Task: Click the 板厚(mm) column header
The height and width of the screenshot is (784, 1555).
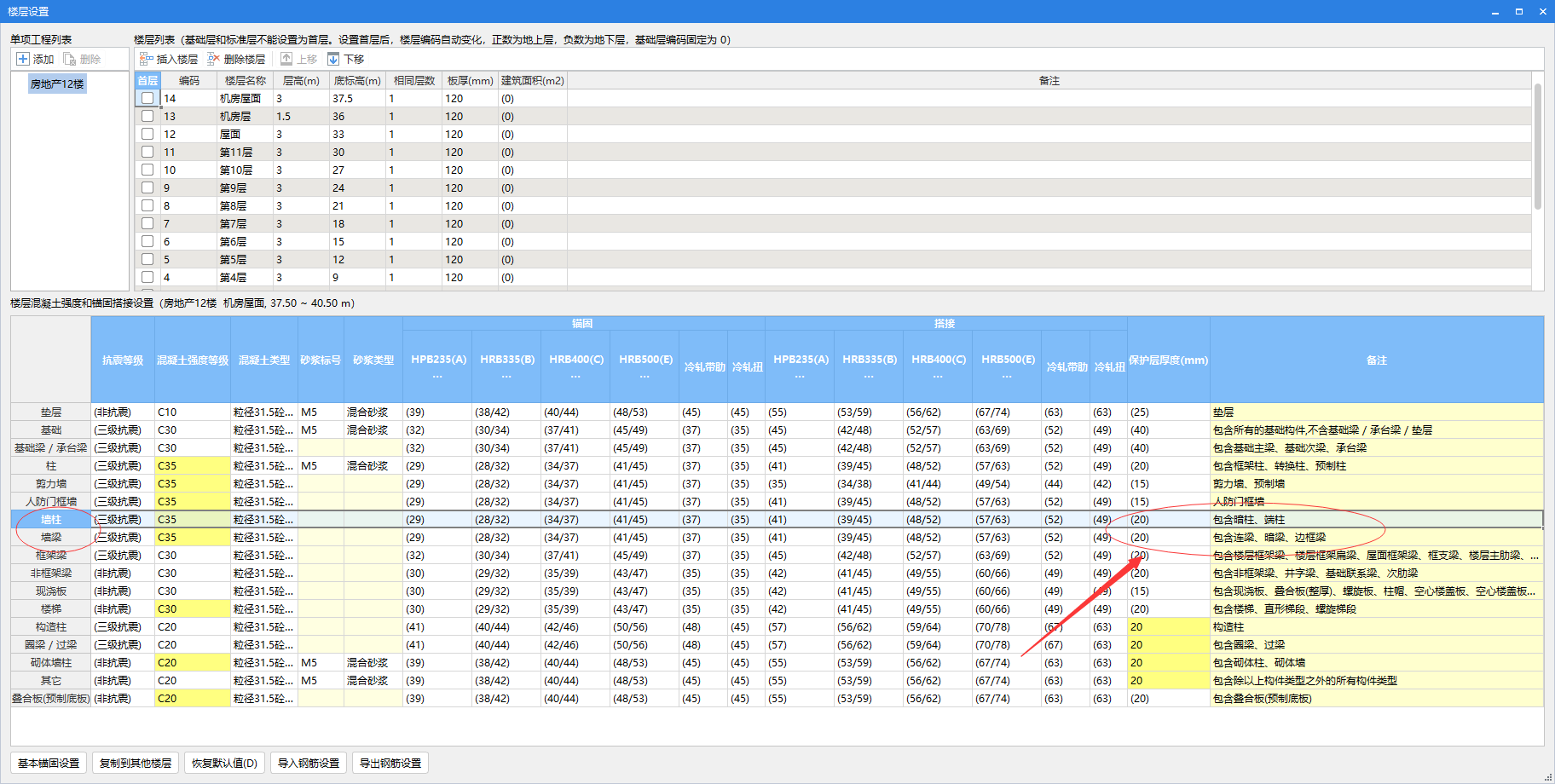Action: tap(470, 80)
